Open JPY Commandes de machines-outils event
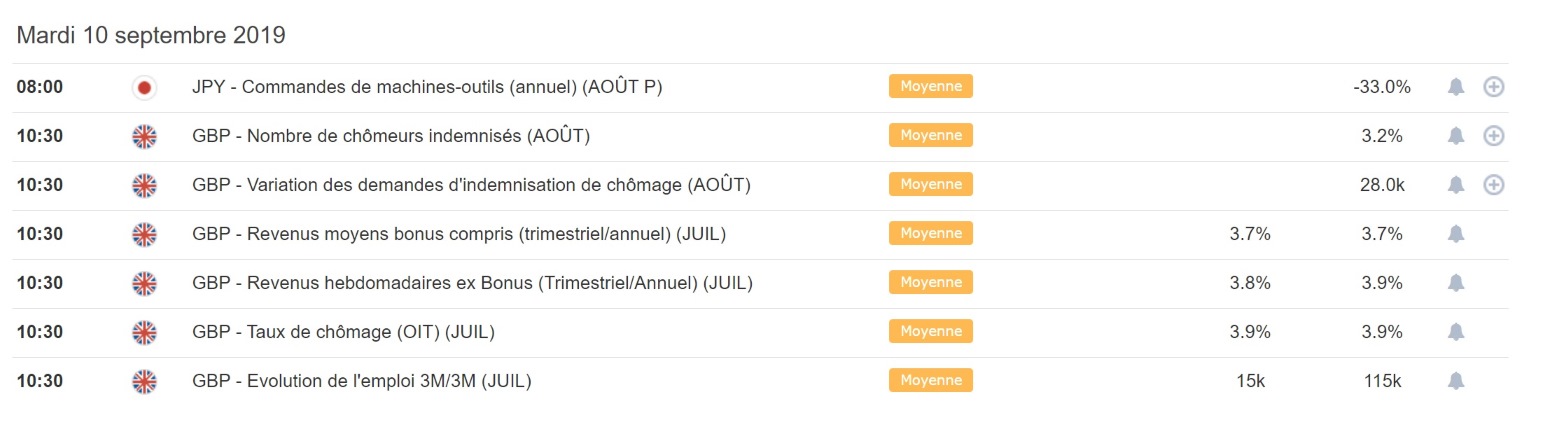The height and width of the screenshot is (425, 1562). pyautogui.click(x=427, y=87)
